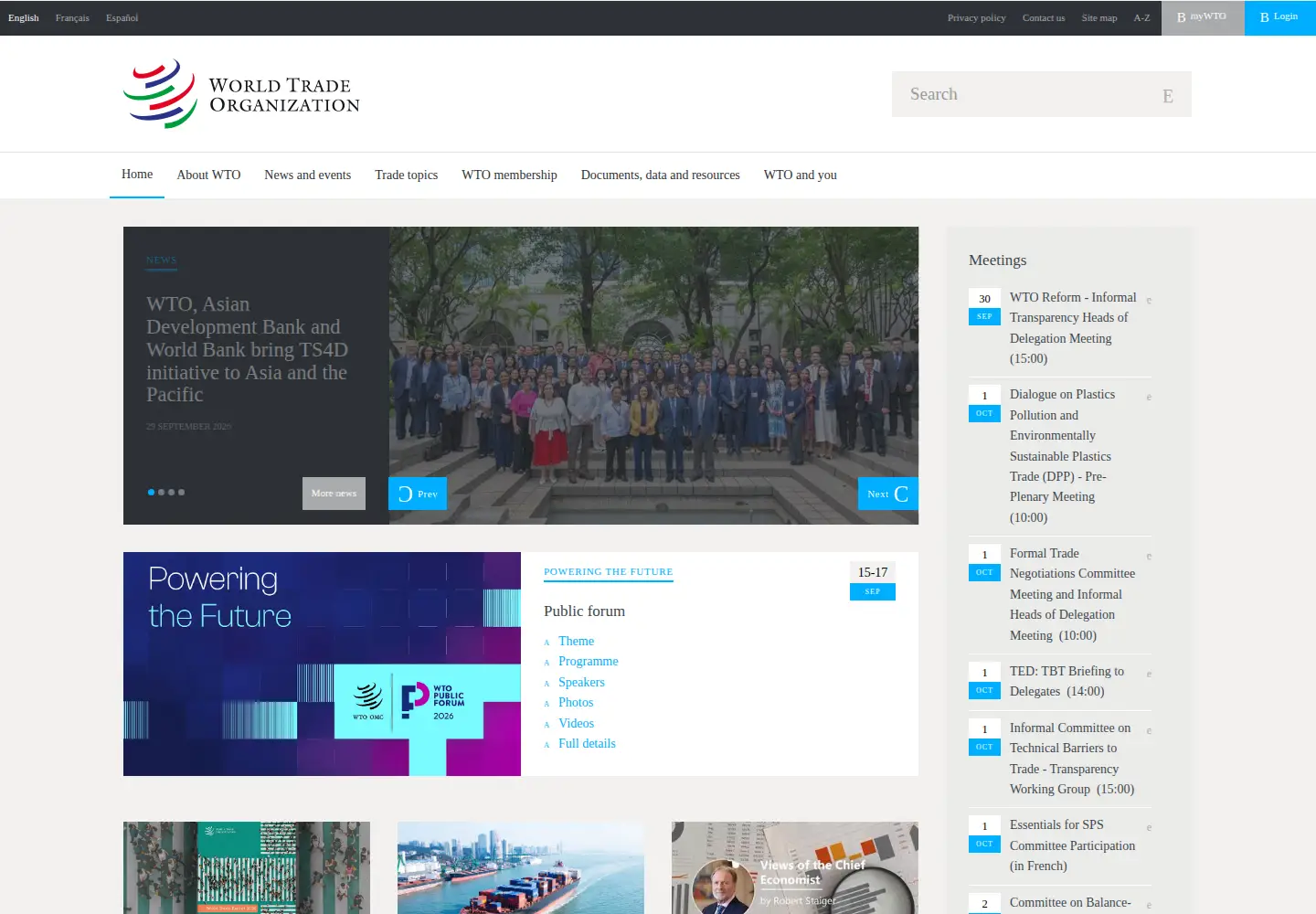Expand the Formal Trade Negotiations Committee arrow
The height and width of the screenshot is (914, 1316).
point(1149,557)
